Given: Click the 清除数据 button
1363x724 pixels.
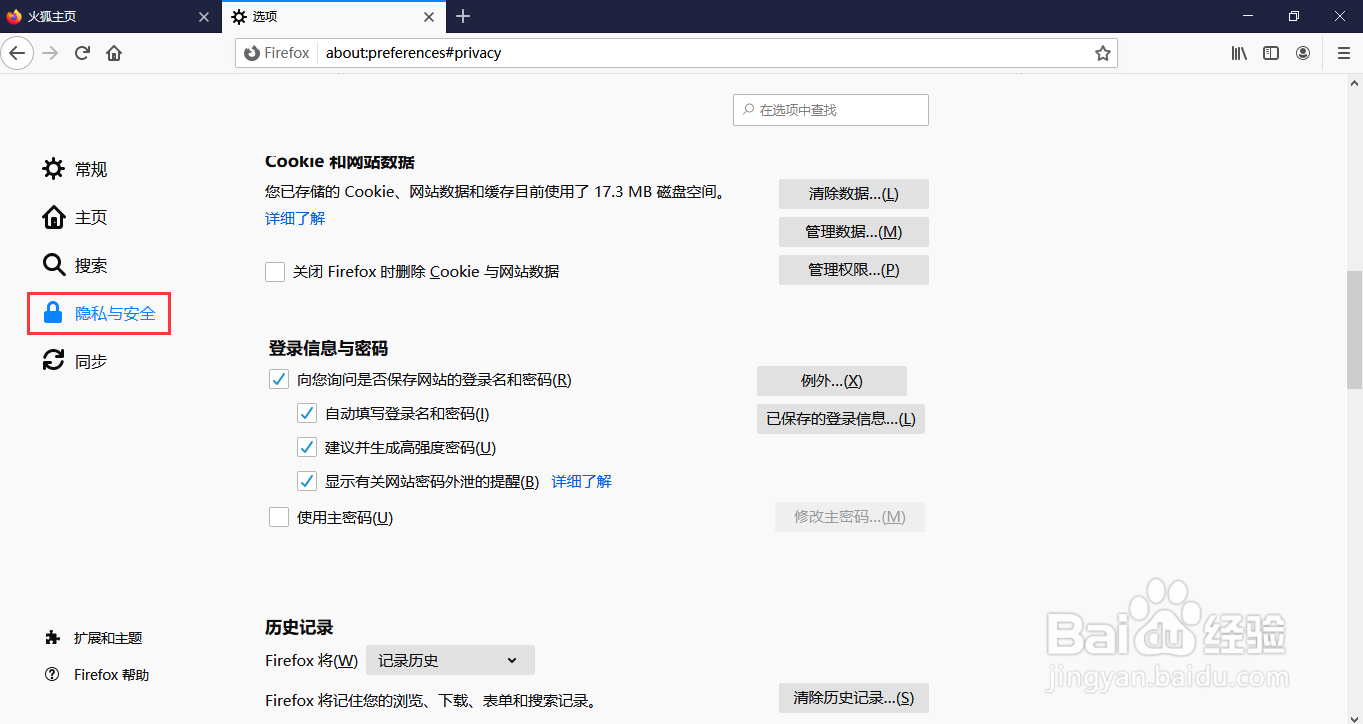Looking at the screenshot, I should (x=854, y=194).
